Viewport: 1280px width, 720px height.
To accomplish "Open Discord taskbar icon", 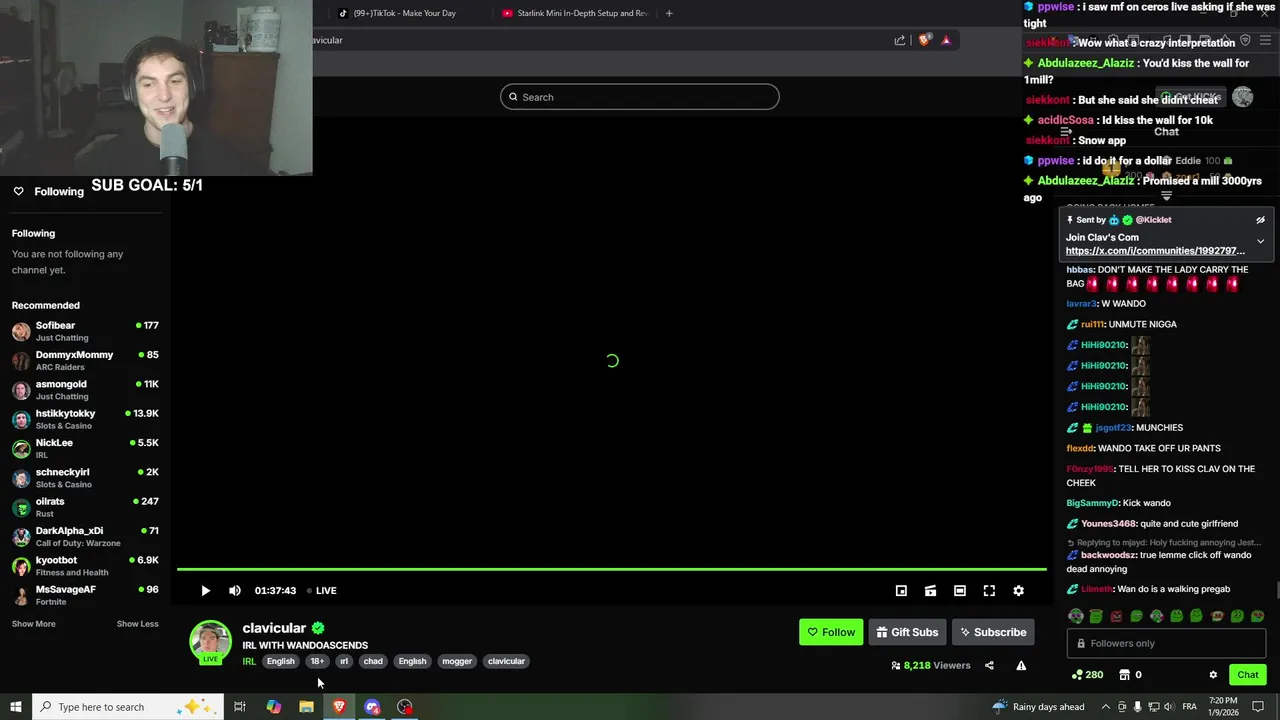I will [372, 707].
